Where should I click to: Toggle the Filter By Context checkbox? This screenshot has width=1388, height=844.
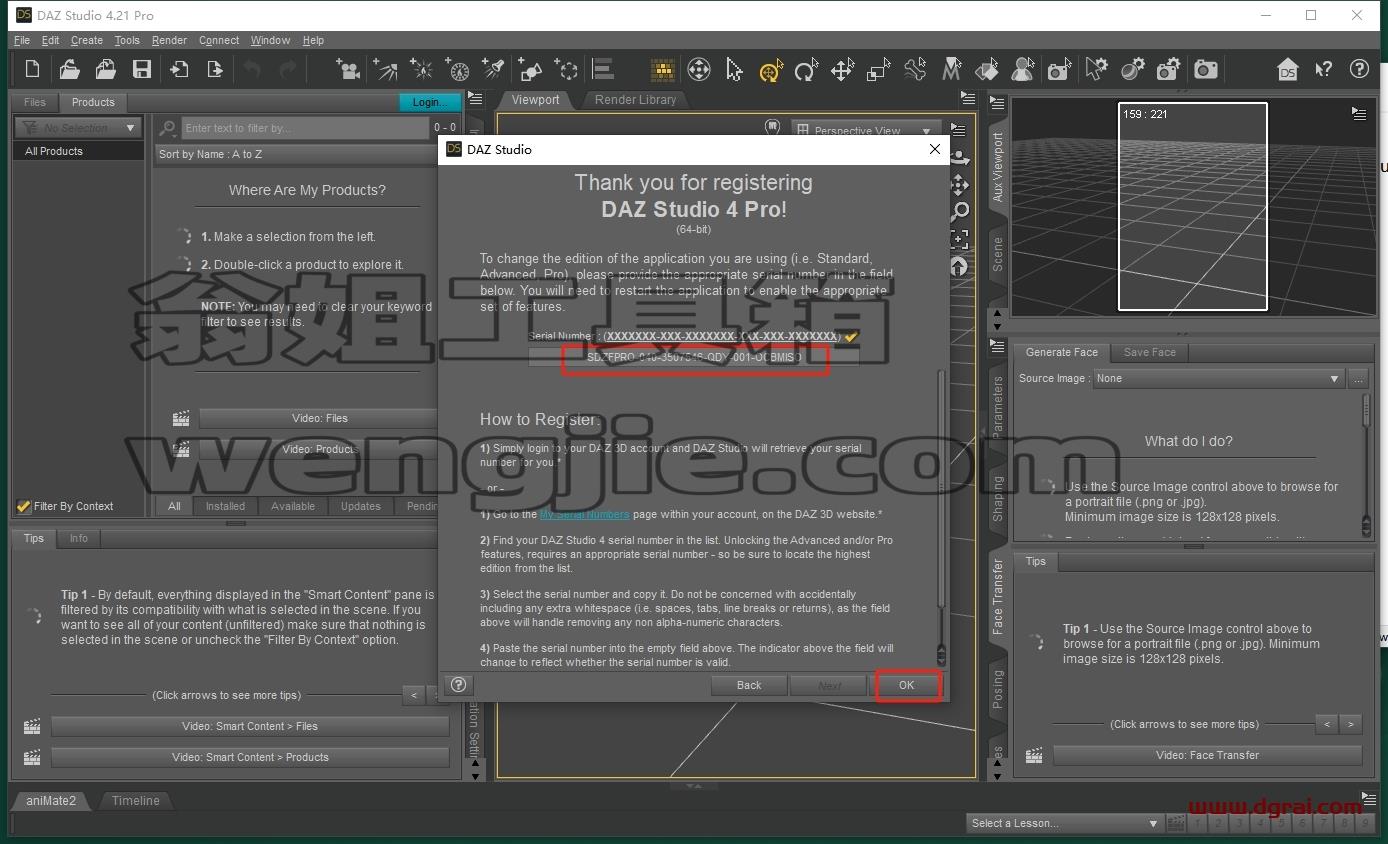[24, 506]
